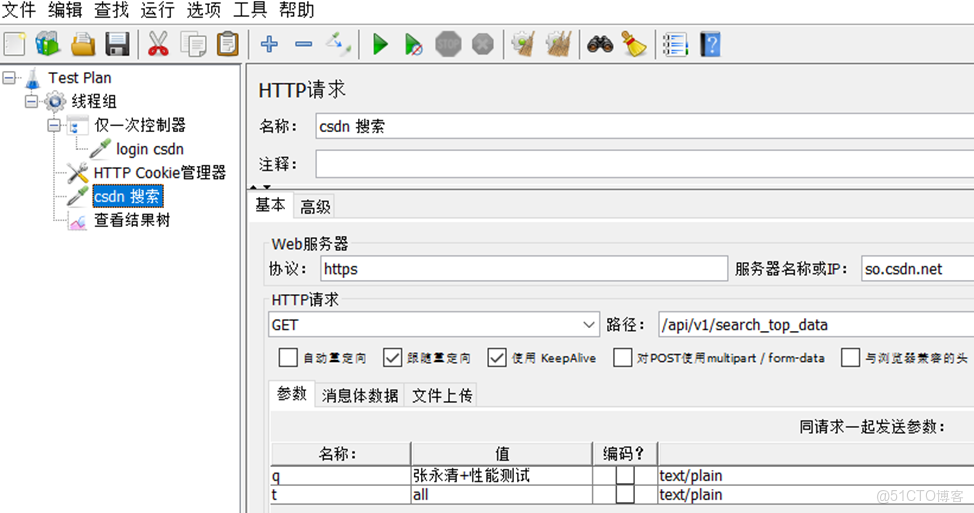
Task: Switch to the 参数 tab
Action: coord(291,394)
